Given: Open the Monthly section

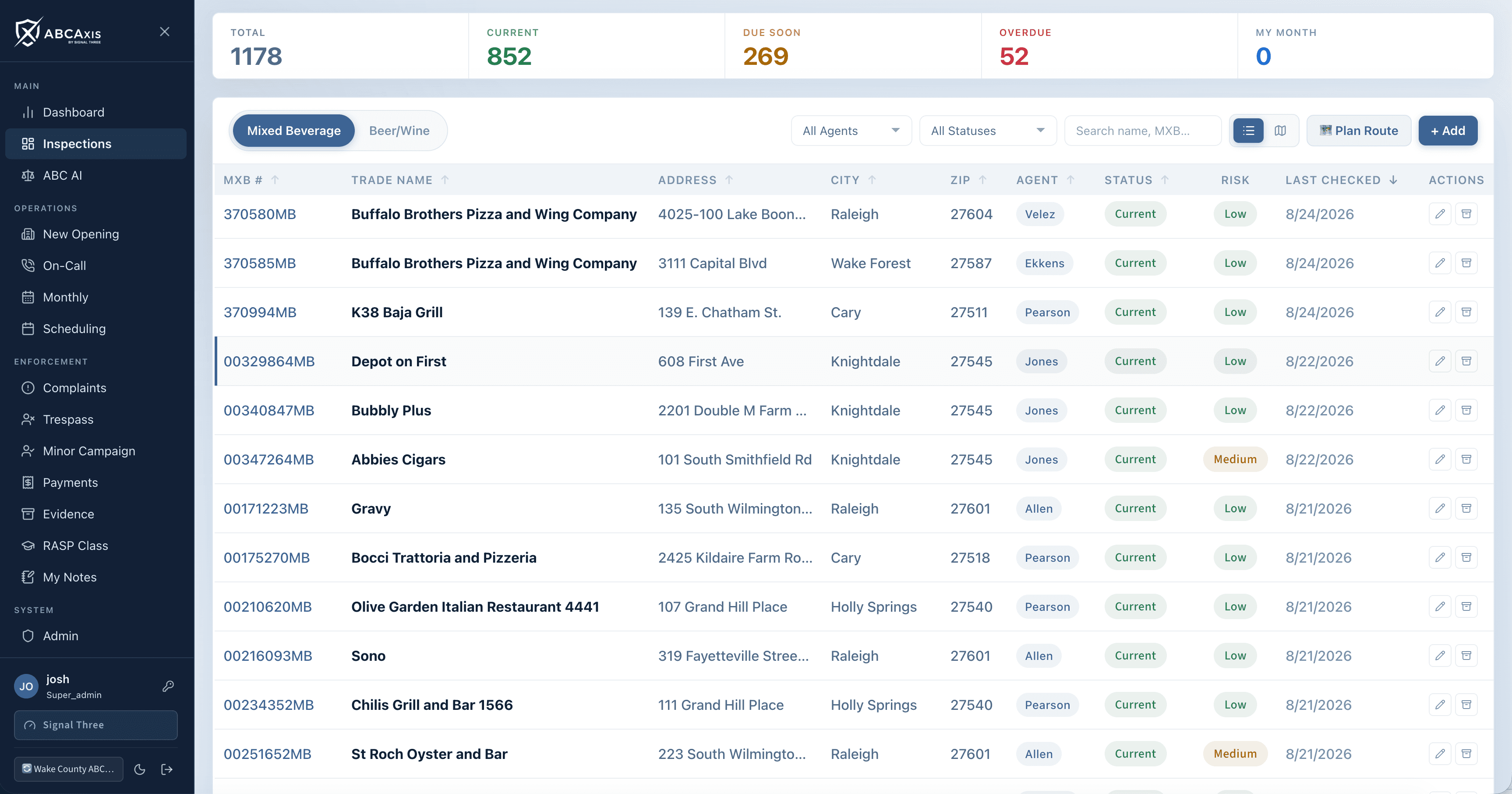Looking at the screenshot, I should click(x=95, y=297).
